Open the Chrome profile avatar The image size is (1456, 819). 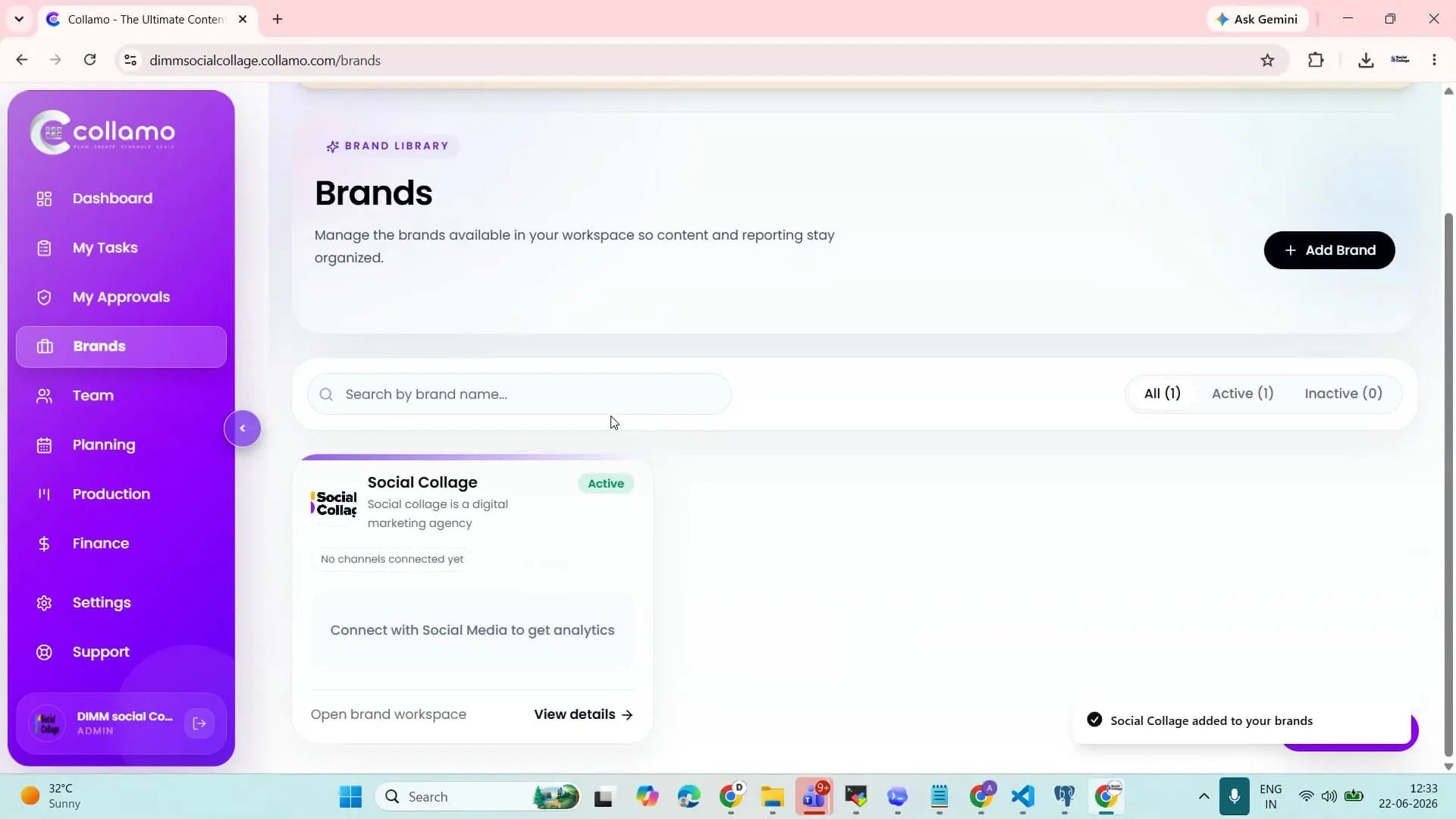[1400, 60]
